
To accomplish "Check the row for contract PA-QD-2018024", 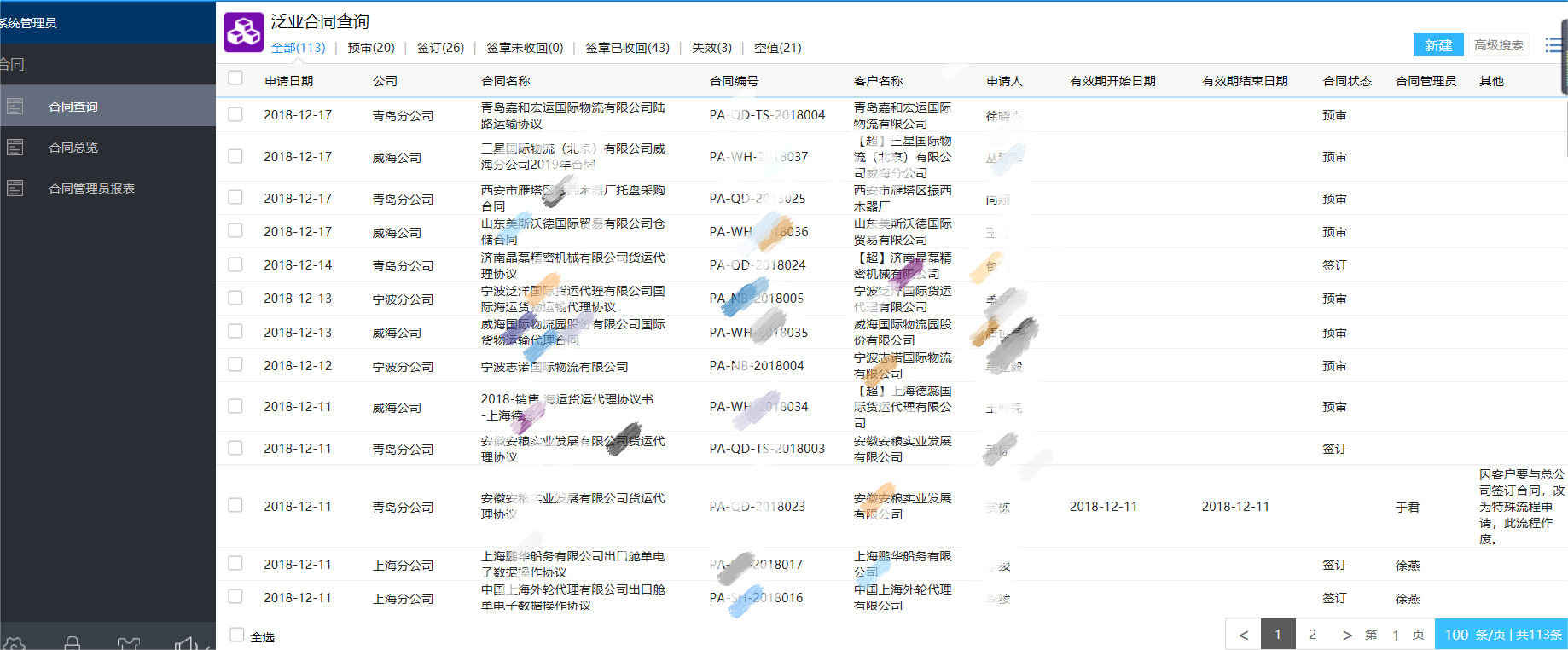I will pos(235,264).
